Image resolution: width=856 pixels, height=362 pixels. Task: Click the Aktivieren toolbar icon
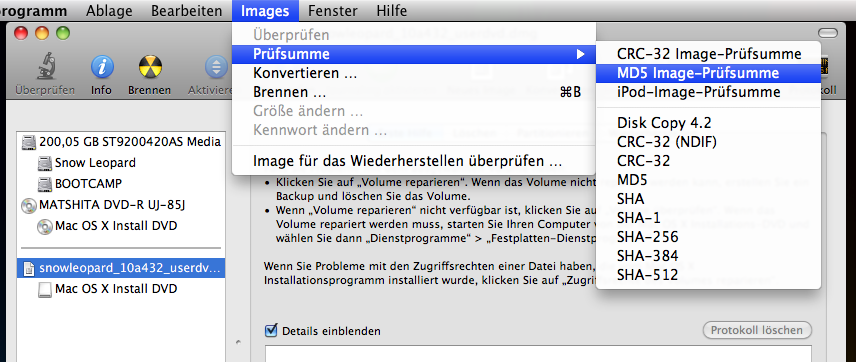[217, 67]
